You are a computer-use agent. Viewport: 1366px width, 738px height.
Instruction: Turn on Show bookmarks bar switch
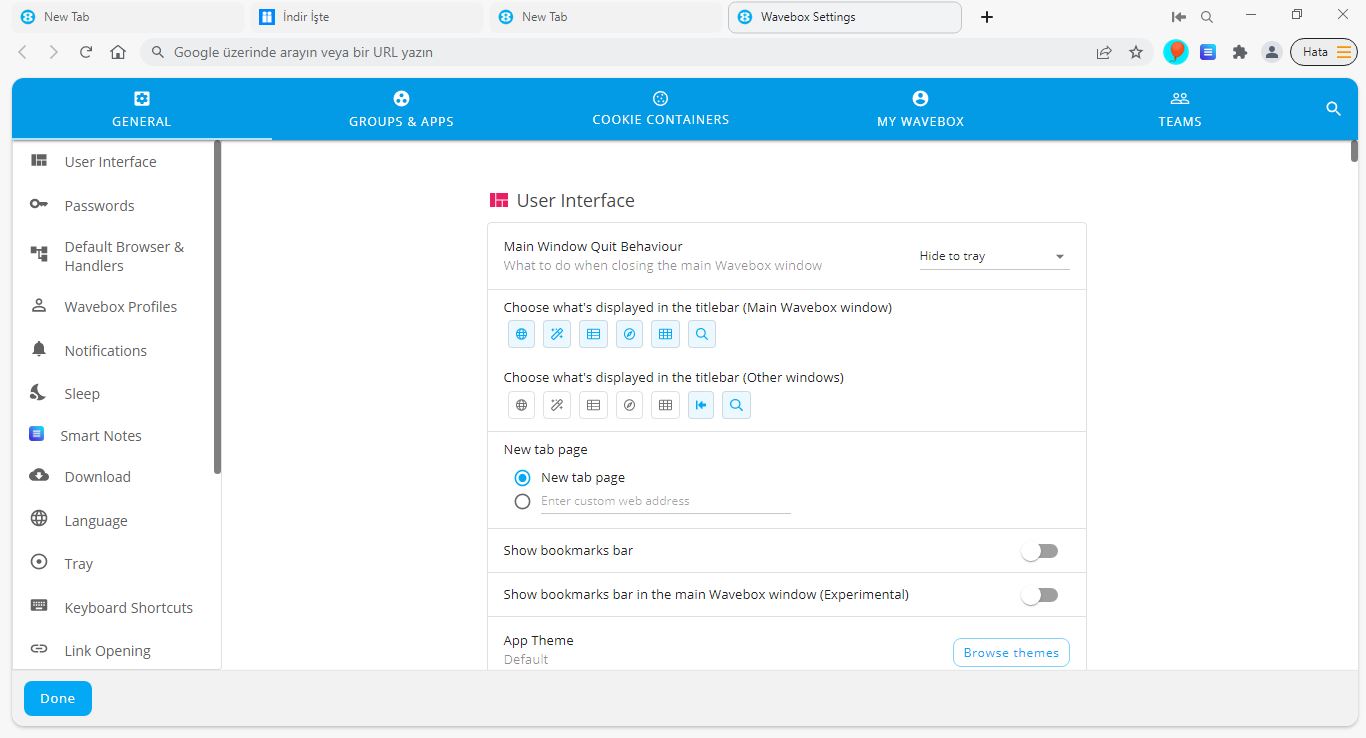[x=1039, y=551]
